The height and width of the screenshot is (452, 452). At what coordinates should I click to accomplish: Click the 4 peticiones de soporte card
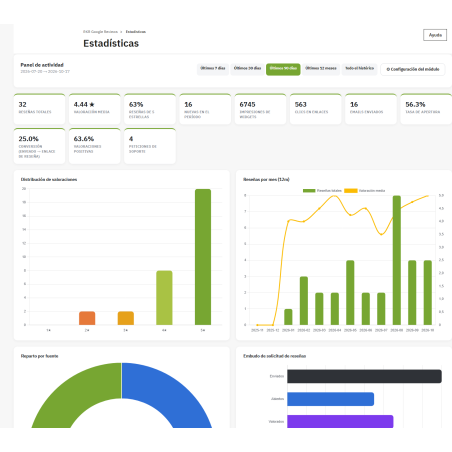click(x=150, y=146)
